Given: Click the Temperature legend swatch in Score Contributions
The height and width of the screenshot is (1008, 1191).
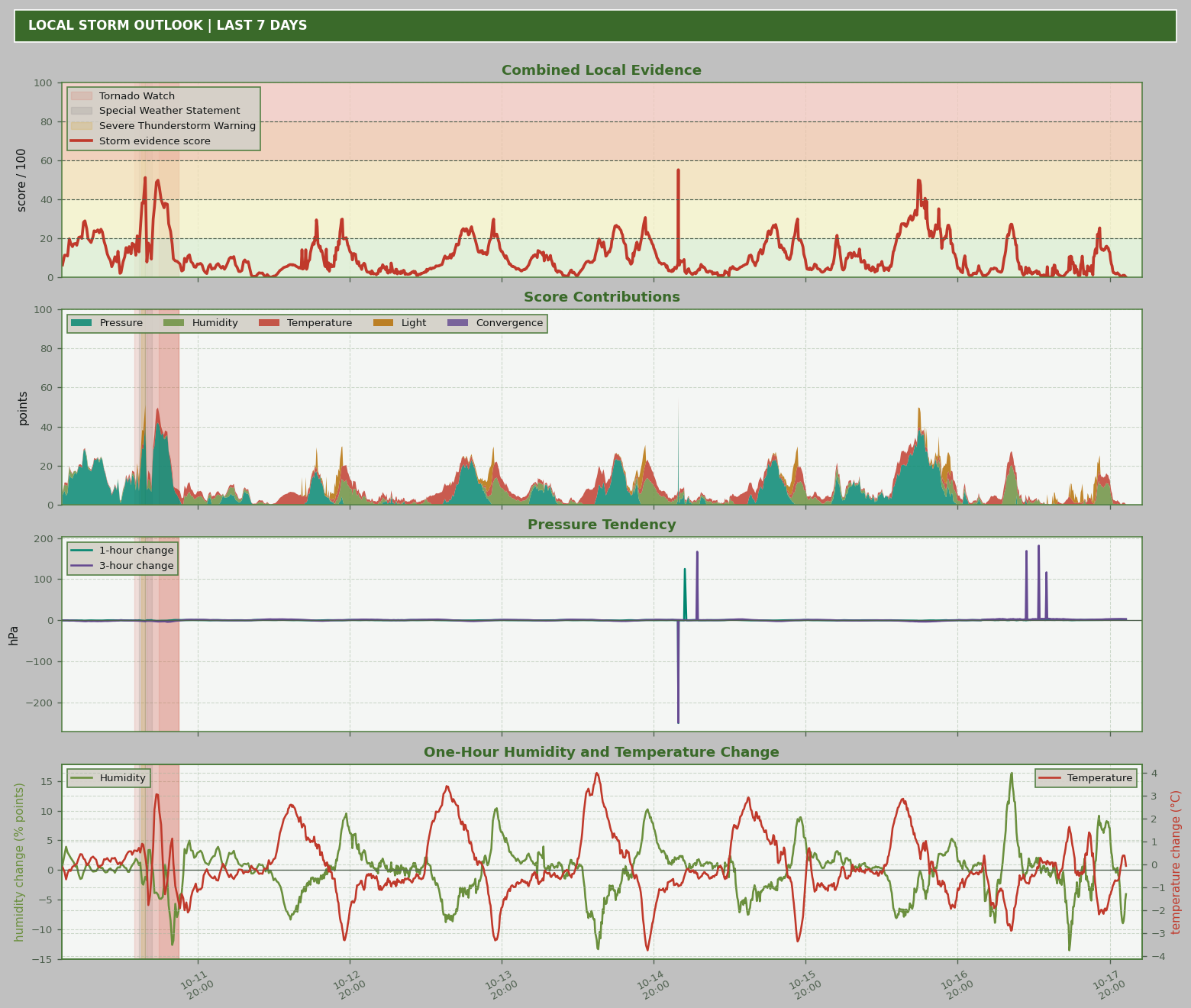Looking at the screenshot, I should click(270, 323).
